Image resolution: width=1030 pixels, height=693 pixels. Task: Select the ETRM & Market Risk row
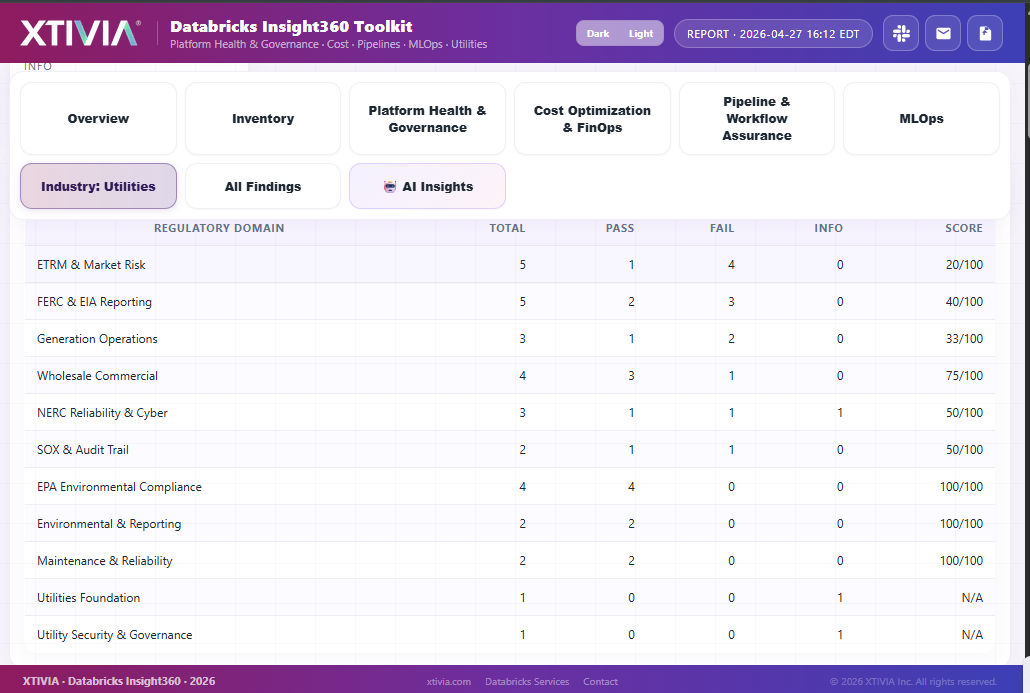[510, 265]
